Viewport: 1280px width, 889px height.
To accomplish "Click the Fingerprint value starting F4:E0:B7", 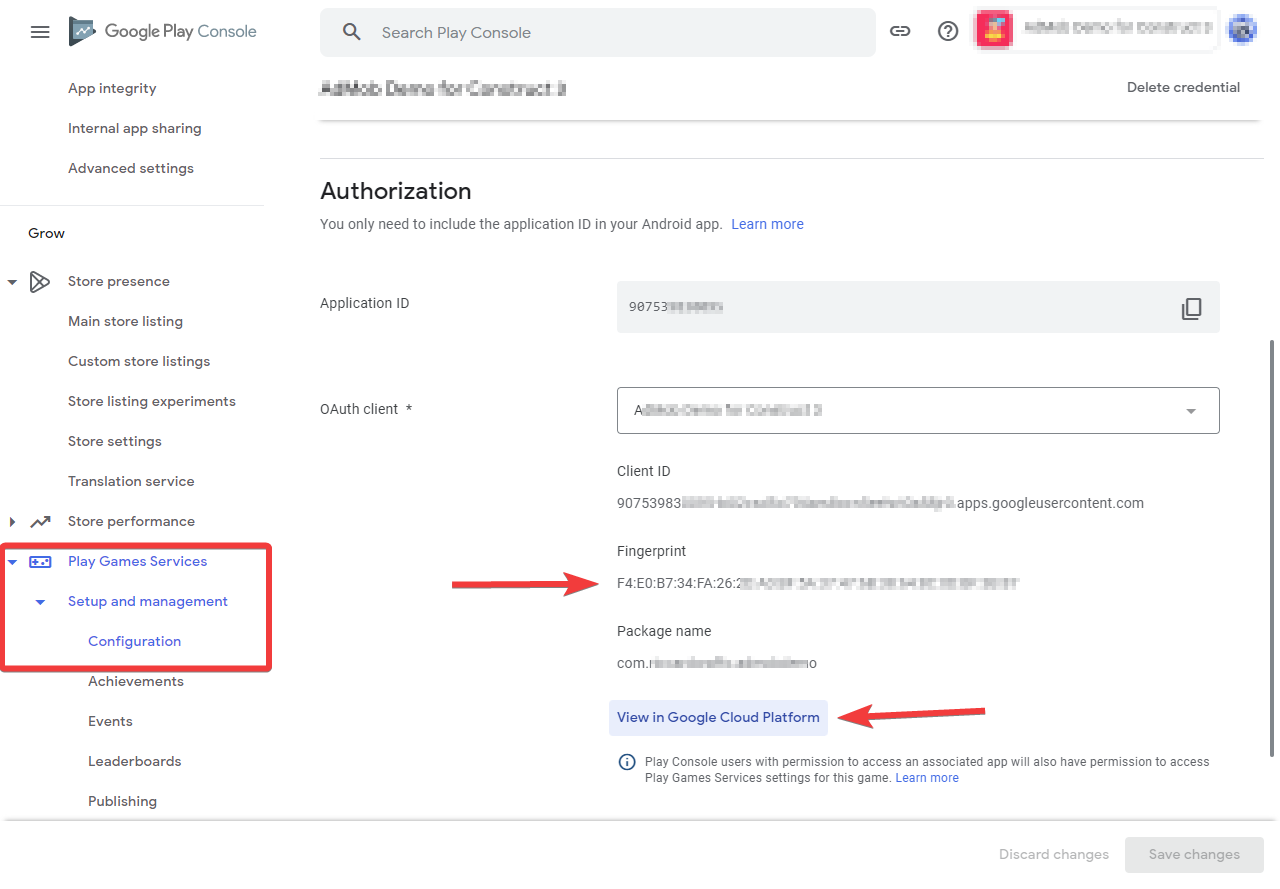I will tap(817, 583).
